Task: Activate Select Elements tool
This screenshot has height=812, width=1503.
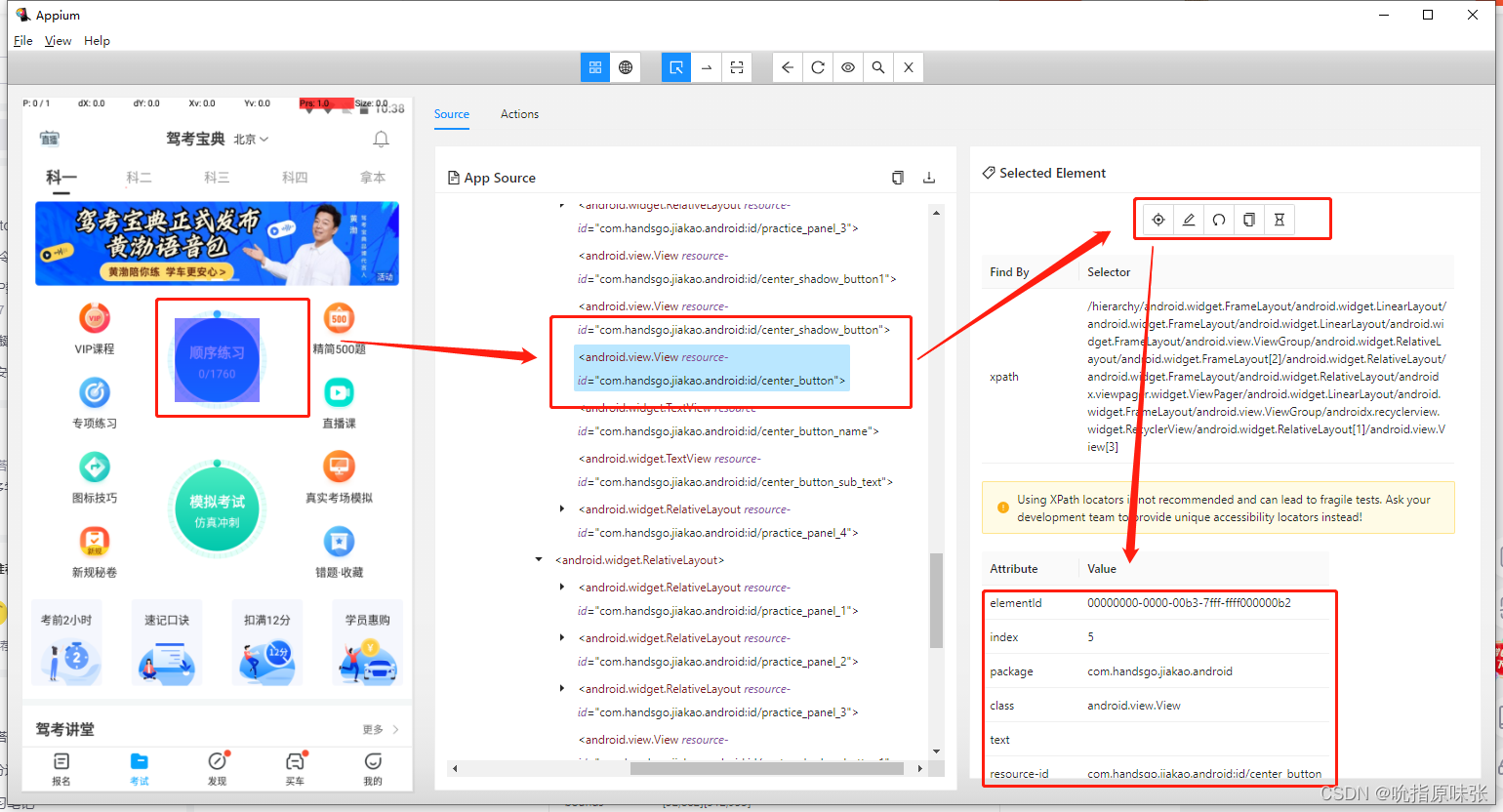Action: click(675, 67)
